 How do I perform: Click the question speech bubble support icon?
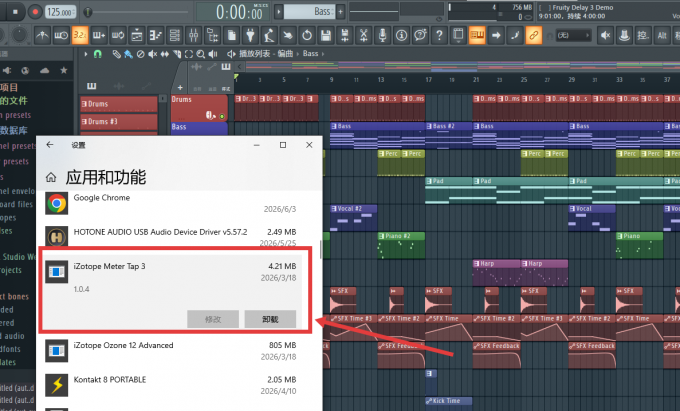[420, 36]
